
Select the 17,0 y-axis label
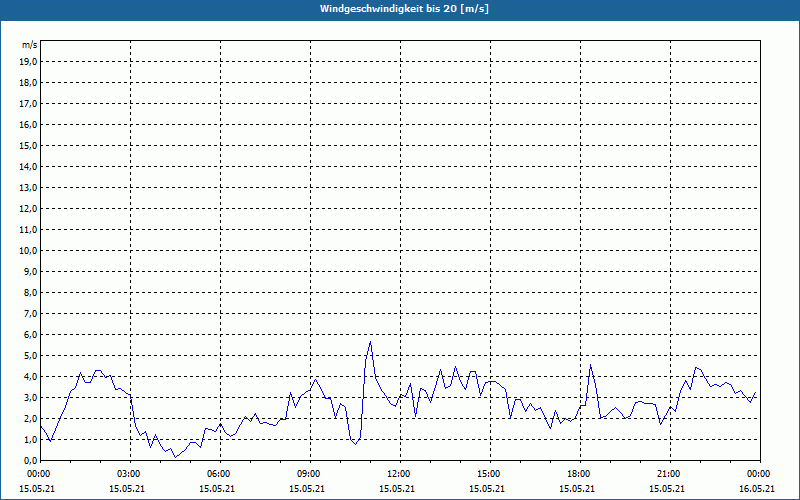(x=28, y=104)
